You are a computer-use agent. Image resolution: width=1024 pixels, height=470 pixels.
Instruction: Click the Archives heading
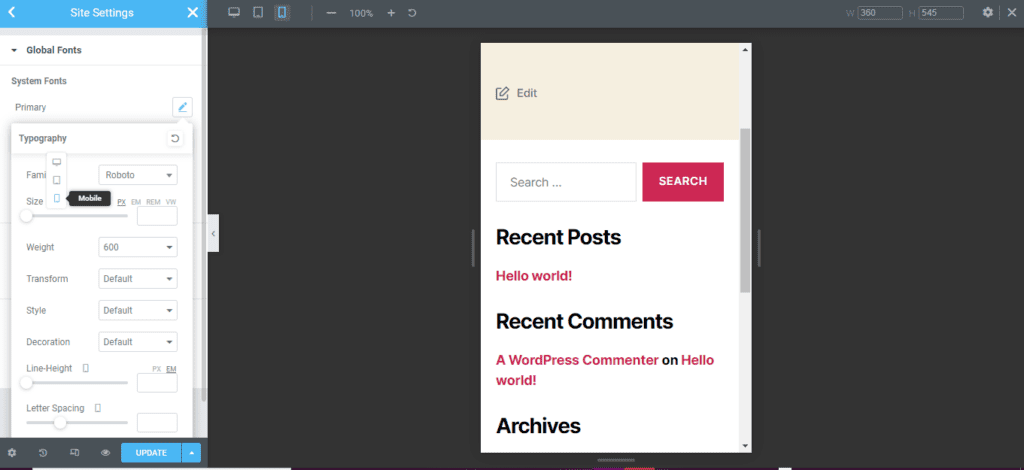click(538, 426)
